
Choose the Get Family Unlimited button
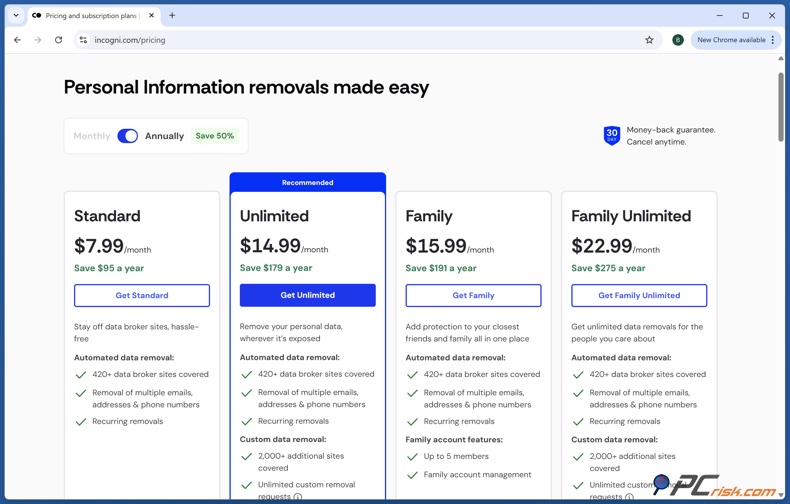[639, 295]
